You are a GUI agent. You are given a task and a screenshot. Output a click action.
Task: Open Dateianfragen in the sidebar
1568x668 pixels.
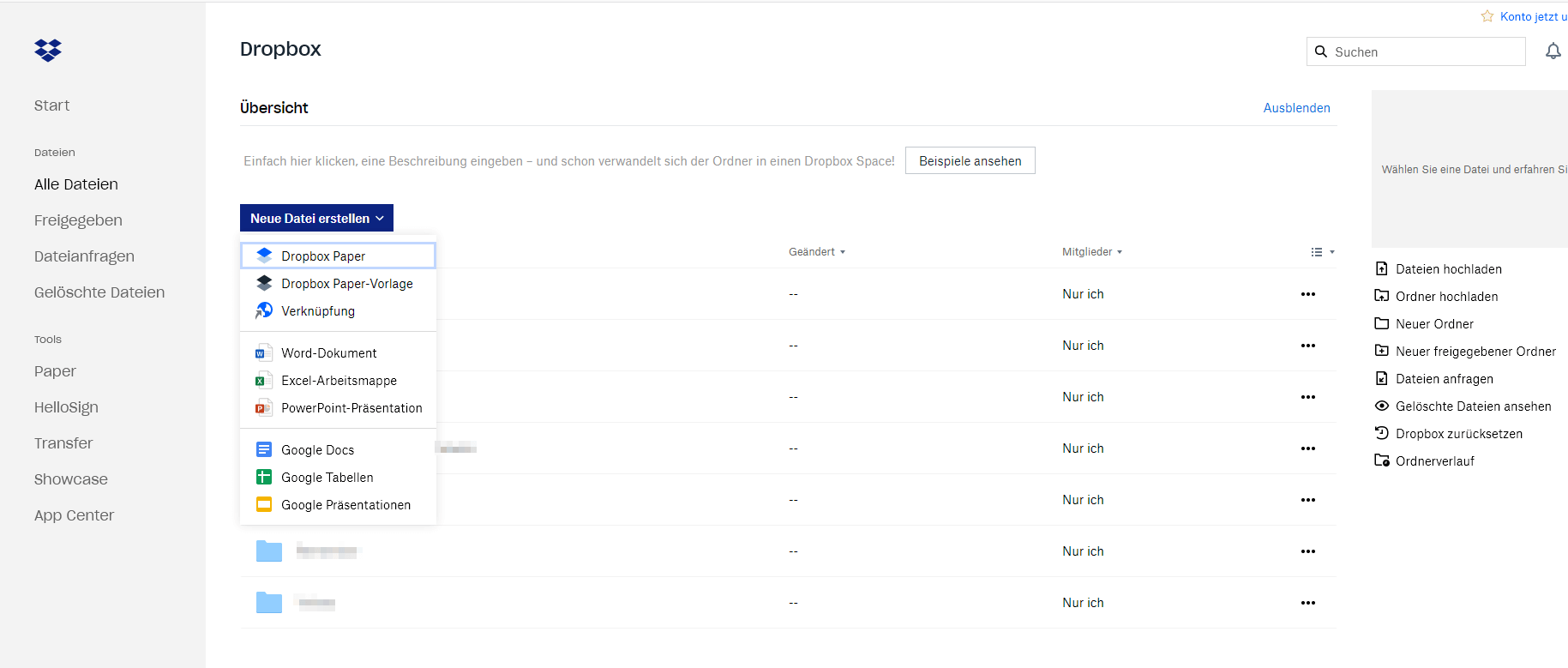(84, 256)
